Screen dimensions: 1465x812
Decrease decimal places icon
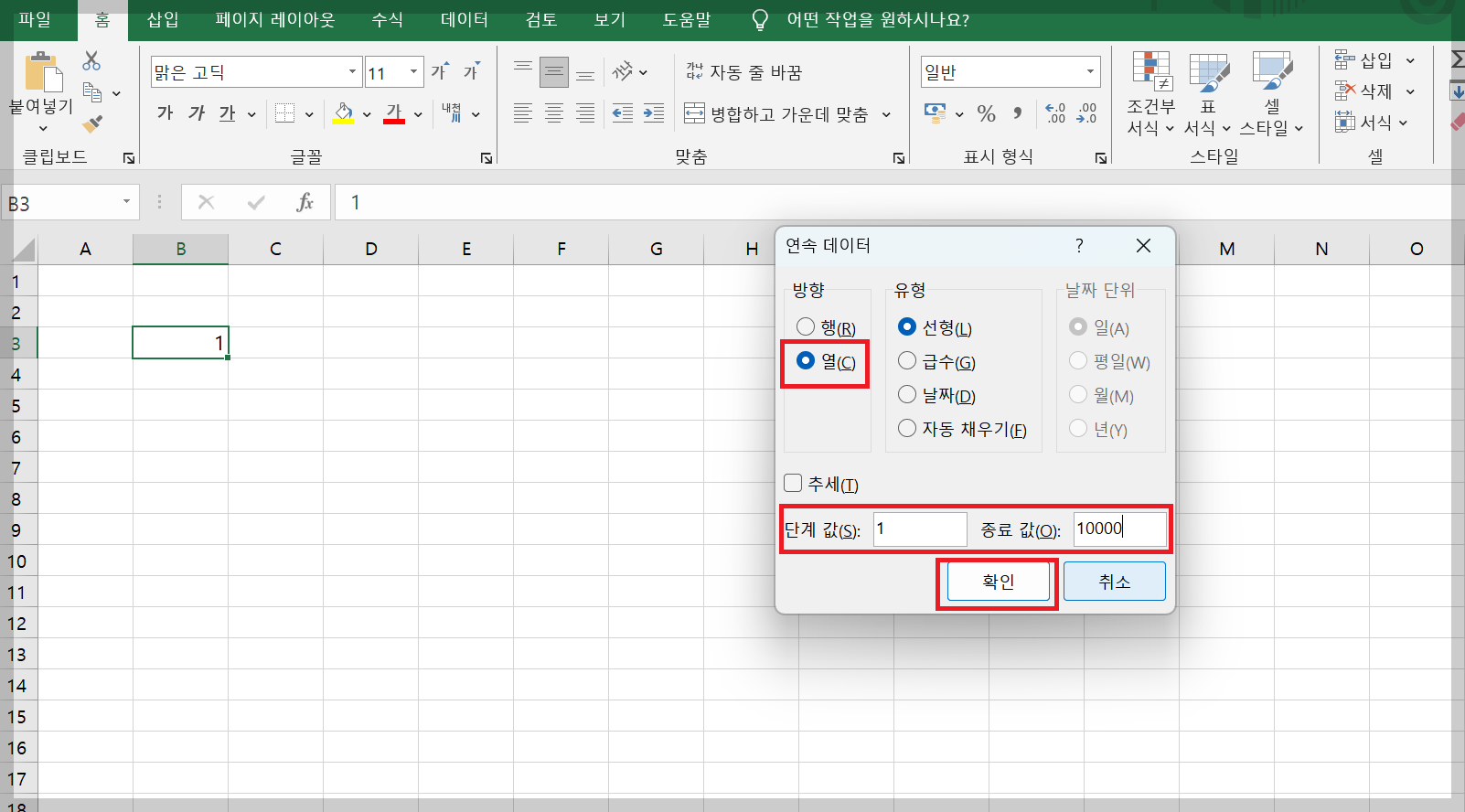coord(1086,113)
